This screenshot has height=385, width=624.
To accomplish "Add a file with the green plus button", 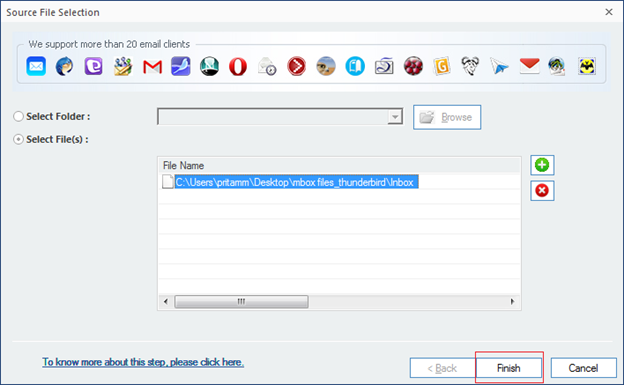I will coord(542,165).
